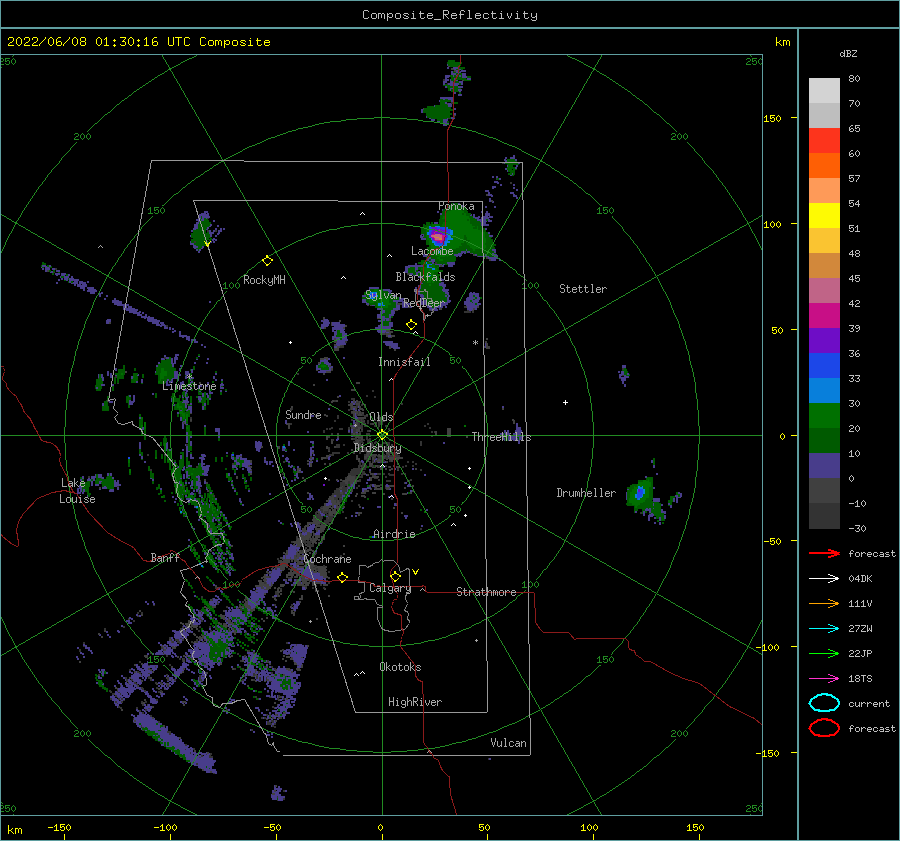The image size is (900, 841).
Task: Click the Stettler town label
Action: pos(583,289)
